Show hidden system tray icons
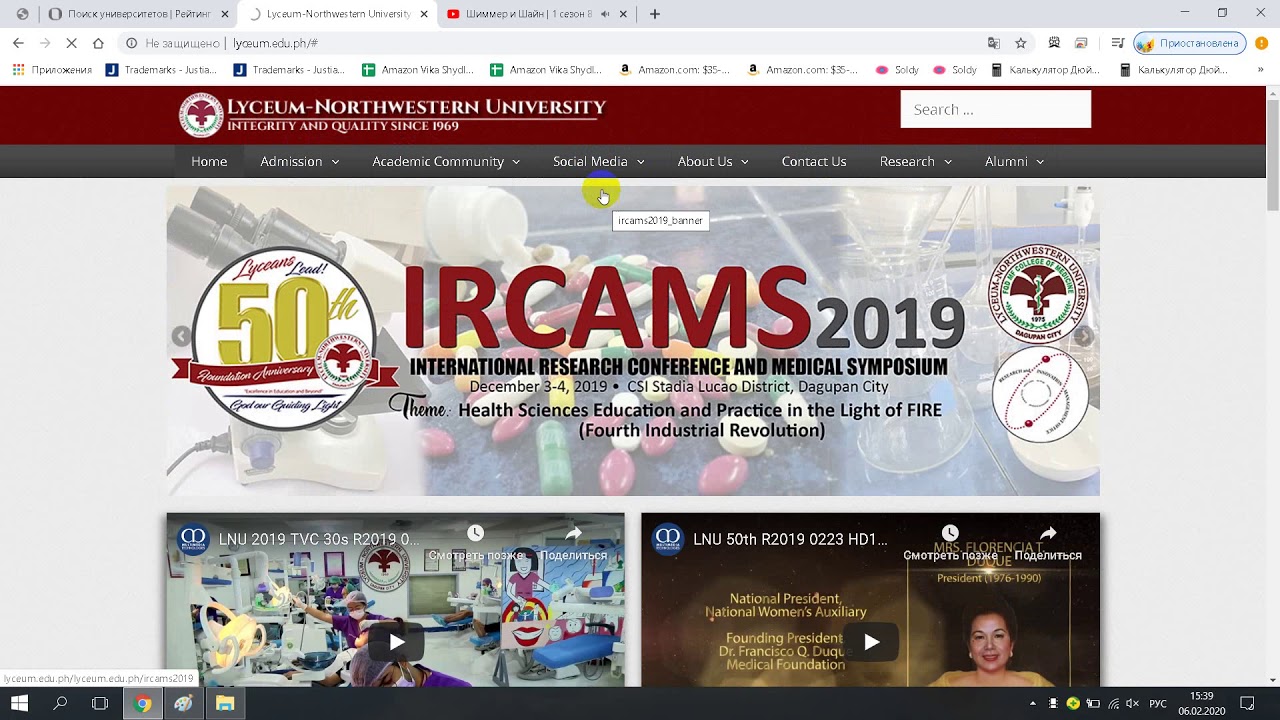 1032,704
